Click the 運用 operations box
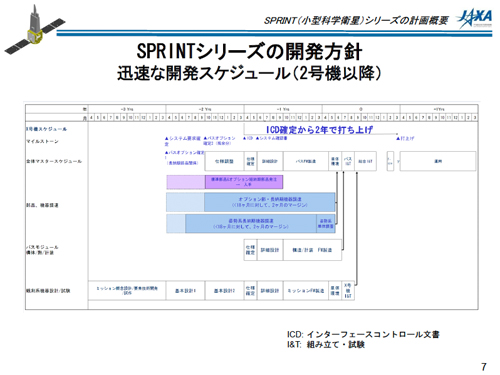 pos(438,161)
